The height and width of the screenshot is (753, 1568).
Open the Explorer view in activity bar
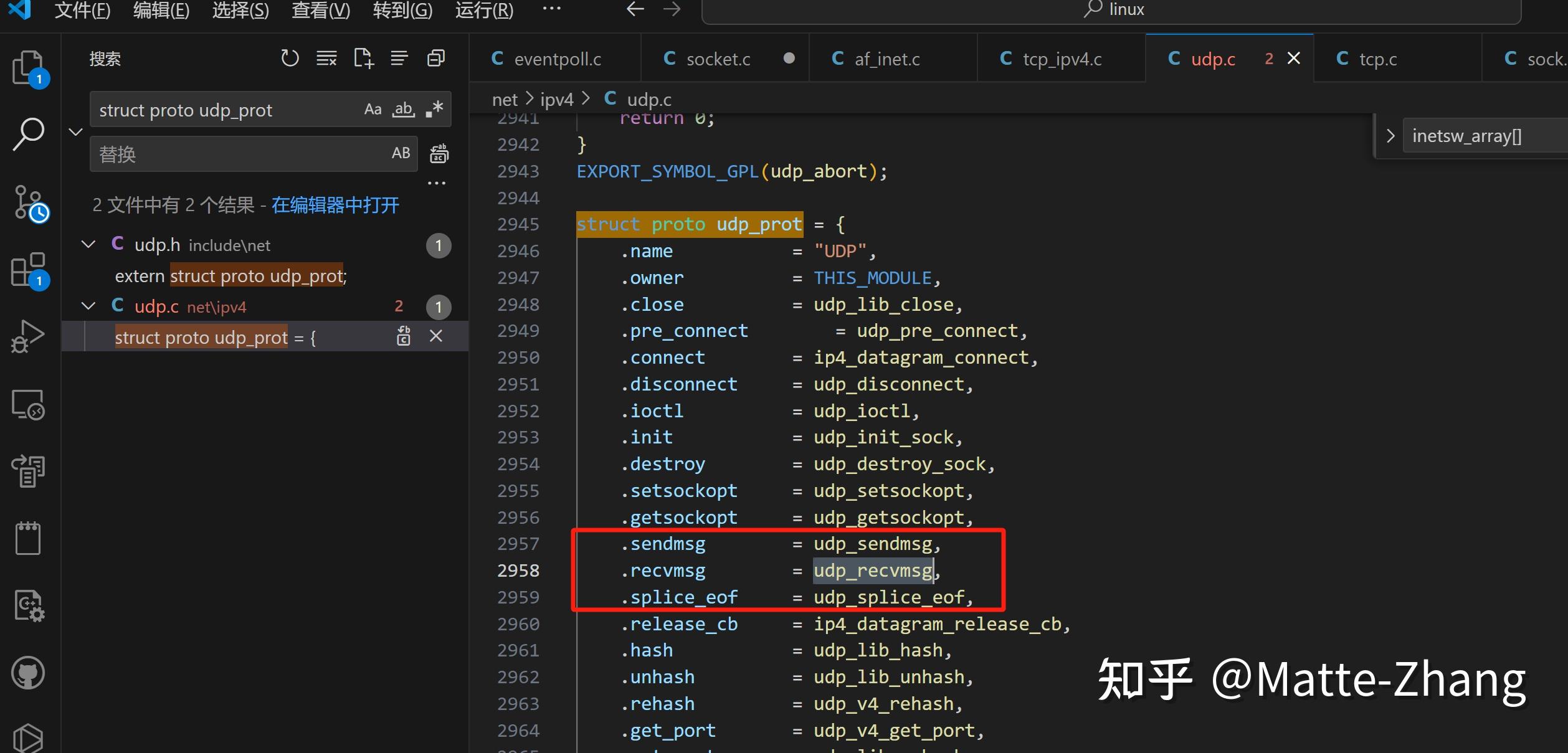29,67
